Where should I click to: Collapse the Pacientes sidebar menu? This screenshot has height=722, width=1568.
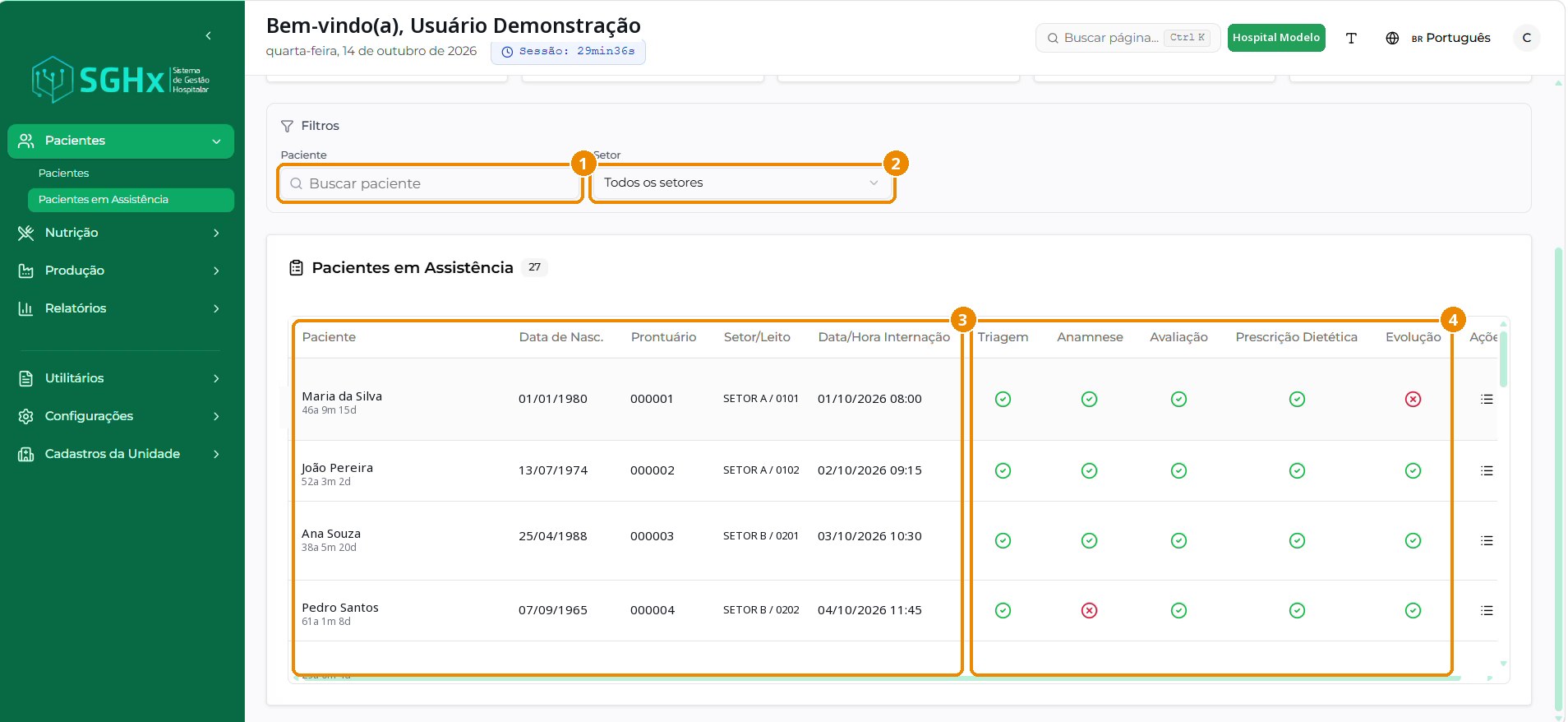[x=121, y=141]
